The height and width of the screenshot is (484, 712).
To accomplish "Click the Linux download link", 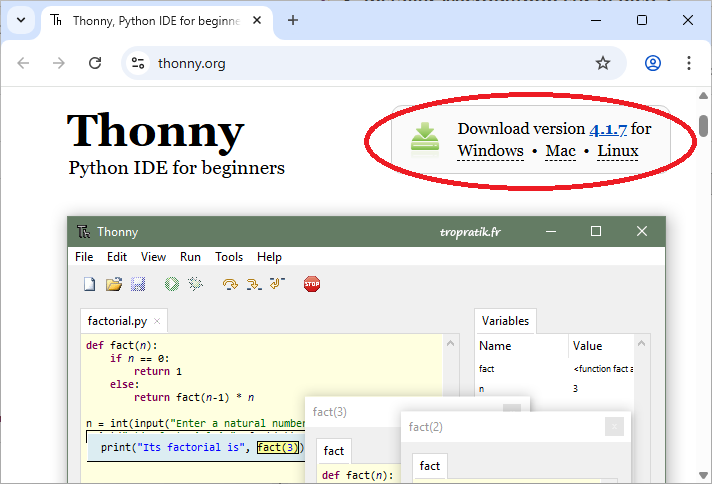I will click(x=617, y=151).
